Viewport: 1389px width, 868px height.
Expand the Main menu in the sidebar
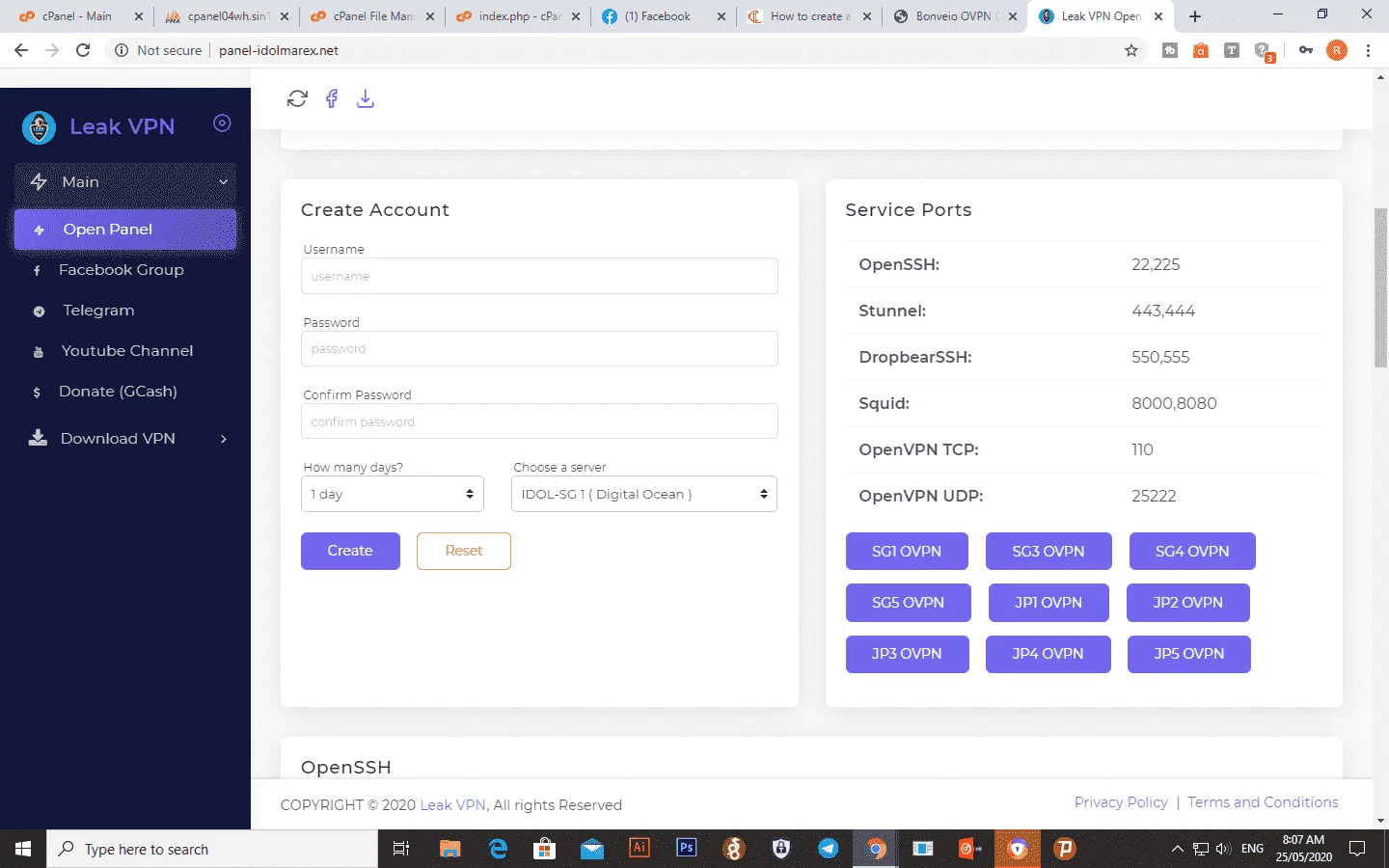(x=125, y=182)
